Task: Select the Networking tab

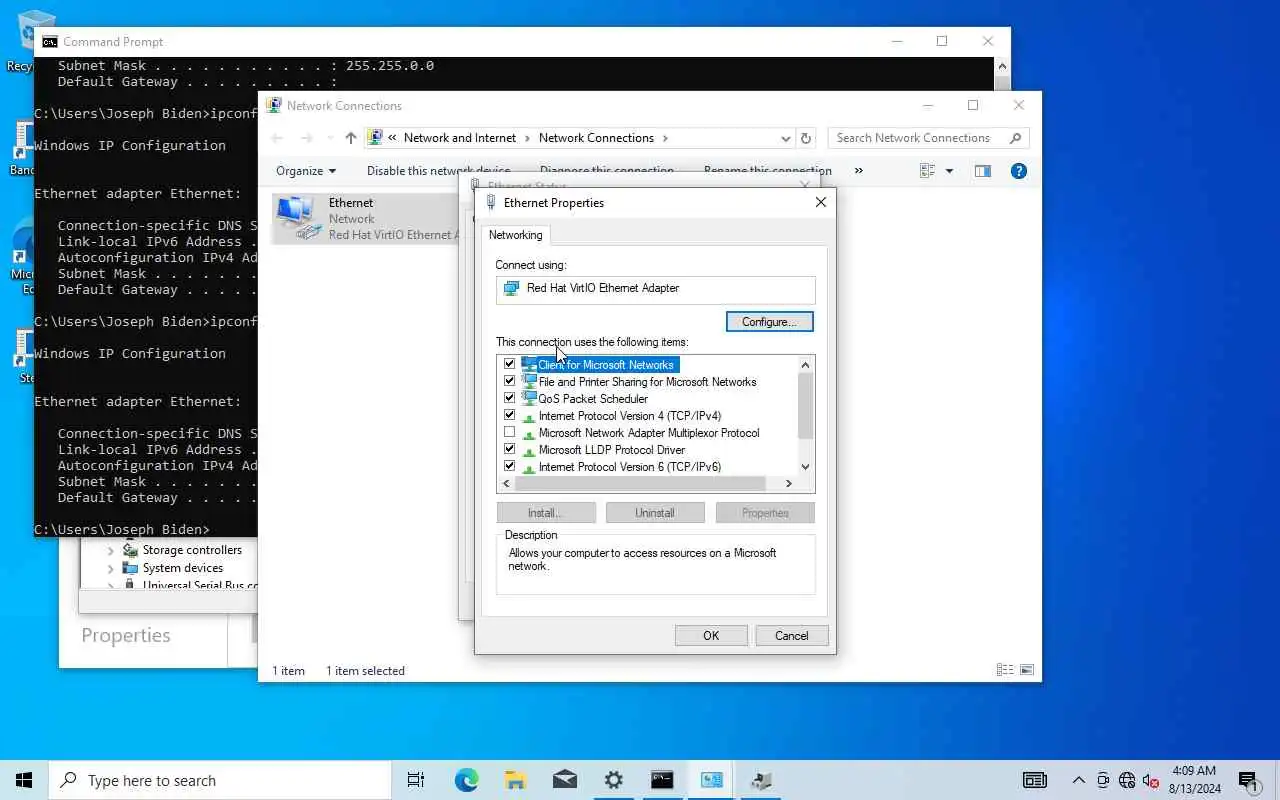Action: click(x=516, y=235)
